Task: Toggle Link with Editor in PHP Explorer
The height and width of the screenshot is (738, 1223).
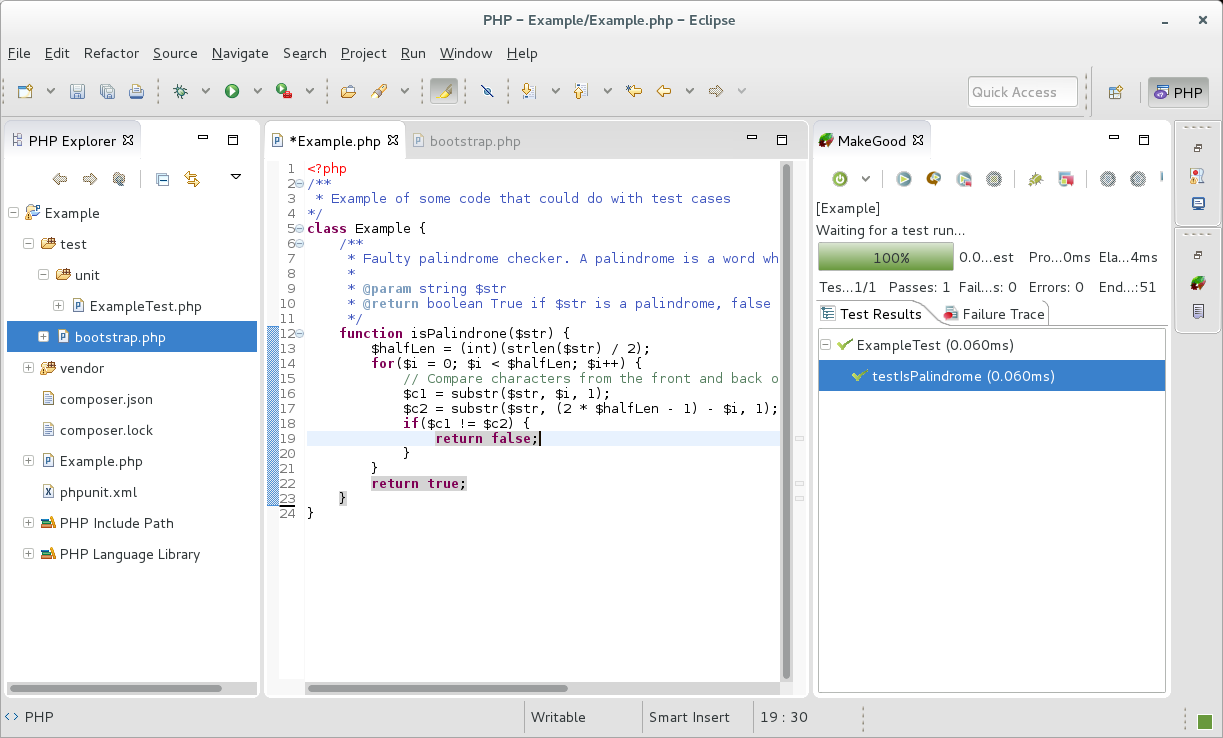Action: pos(192,179)
